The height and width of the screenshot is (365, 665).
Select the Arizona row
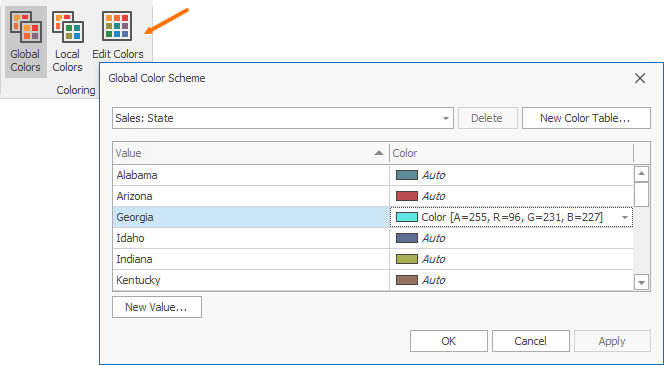(x=373, y=196)
